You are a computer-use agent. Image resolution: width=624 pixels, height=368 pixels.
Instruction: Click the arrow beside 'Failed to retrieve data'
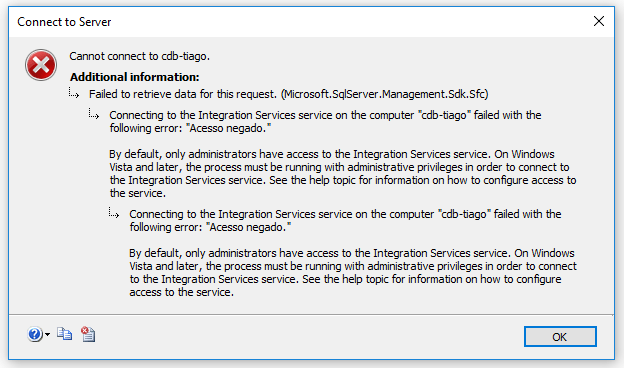click(x=74, y=93)
